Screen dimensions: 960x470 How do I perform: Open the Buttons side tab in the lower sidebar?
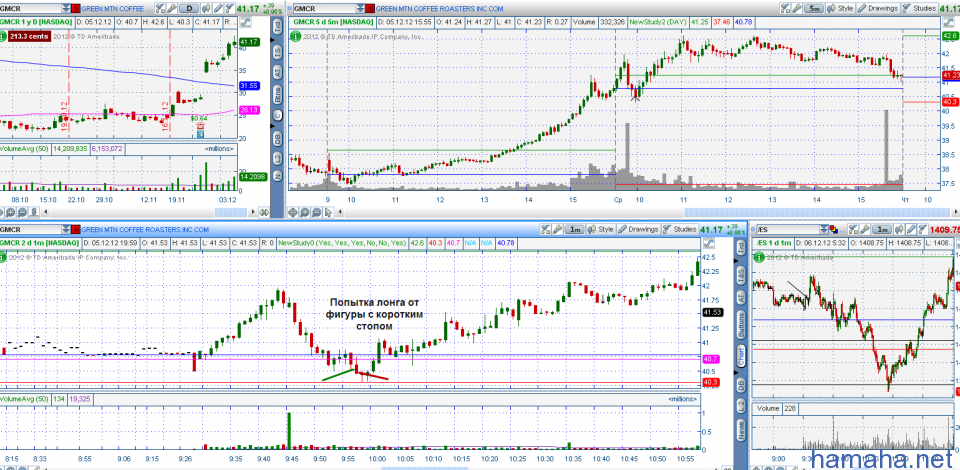[742, 325]
